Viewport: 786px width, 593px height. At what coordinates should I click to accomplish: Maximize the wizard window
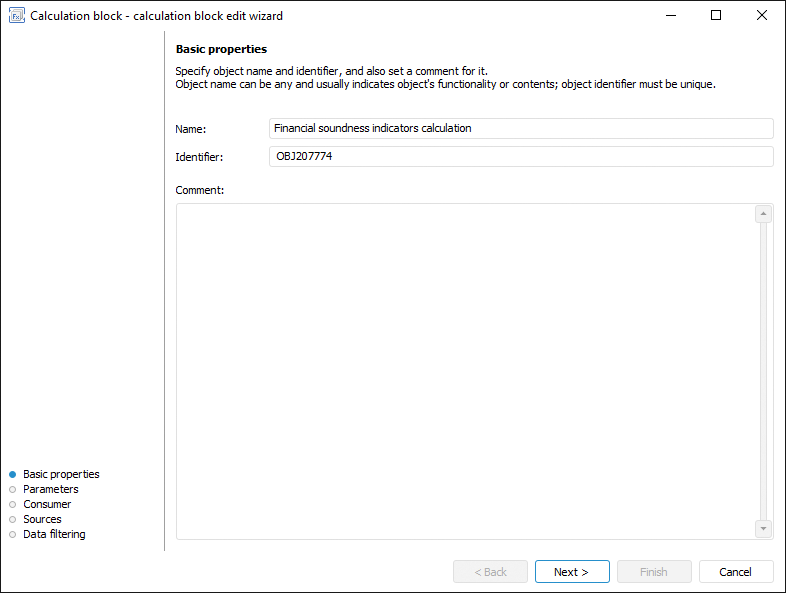pyautogui.click(x=716, y=16)
